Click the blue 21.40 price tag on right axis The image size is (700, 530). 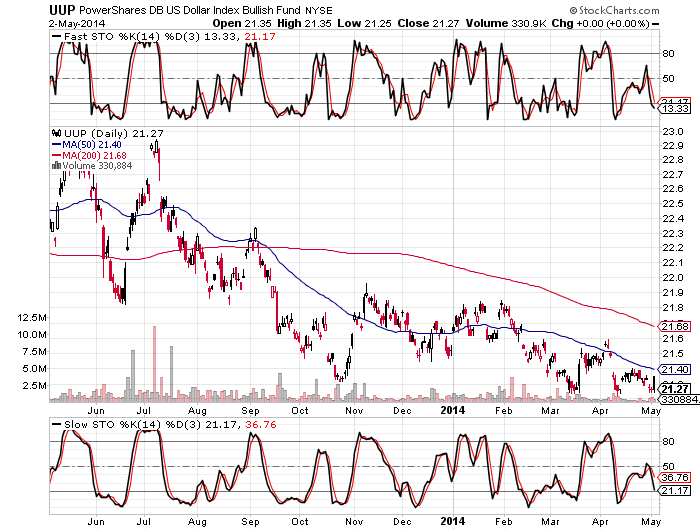coord(675,369)
